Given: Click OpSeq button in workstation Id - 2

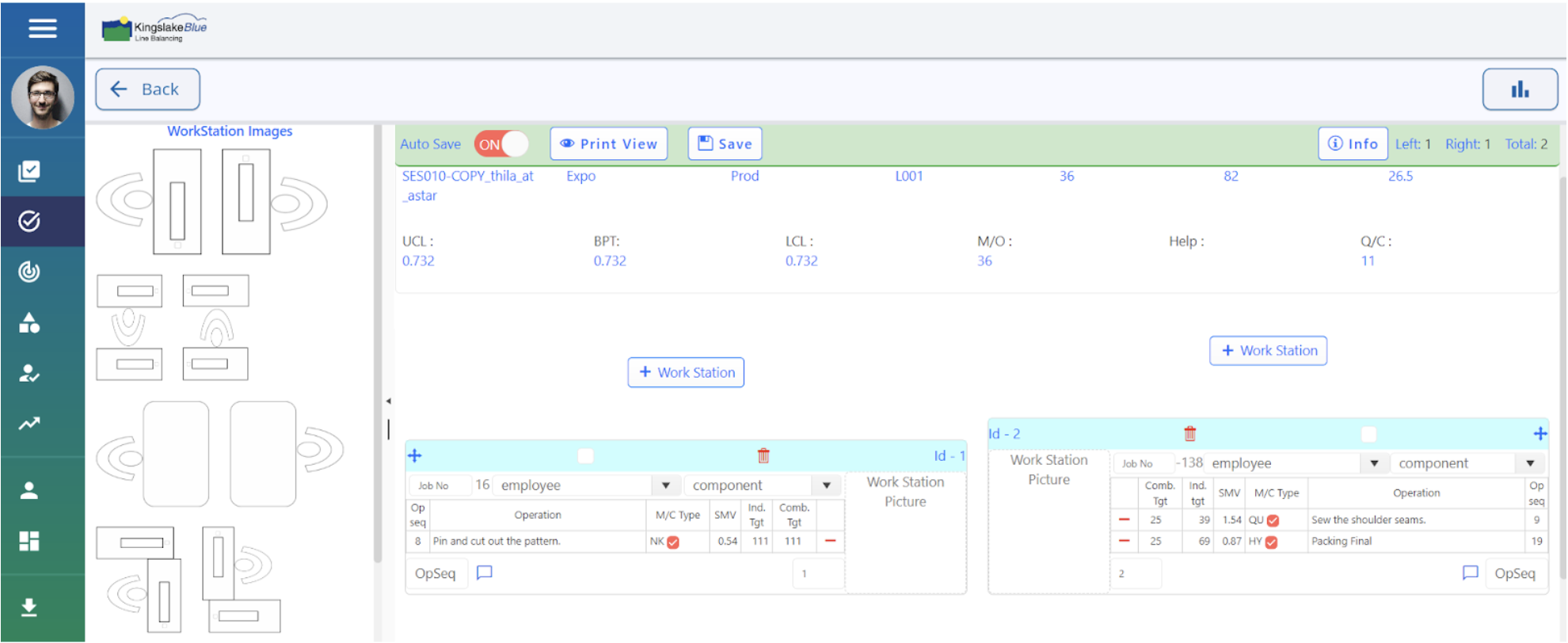Looking at the screenshot, I should [x=1515, y=573].
